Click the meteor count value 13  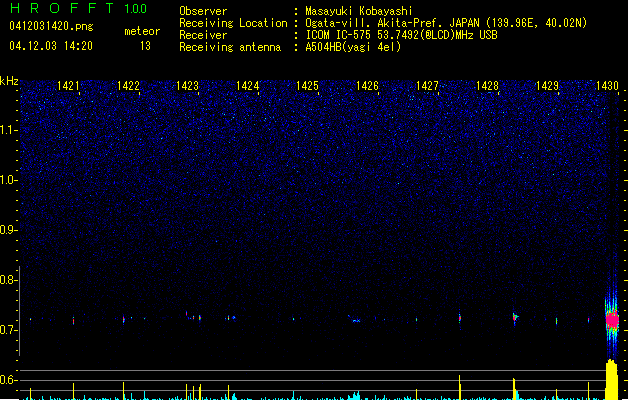click(145, 46)
